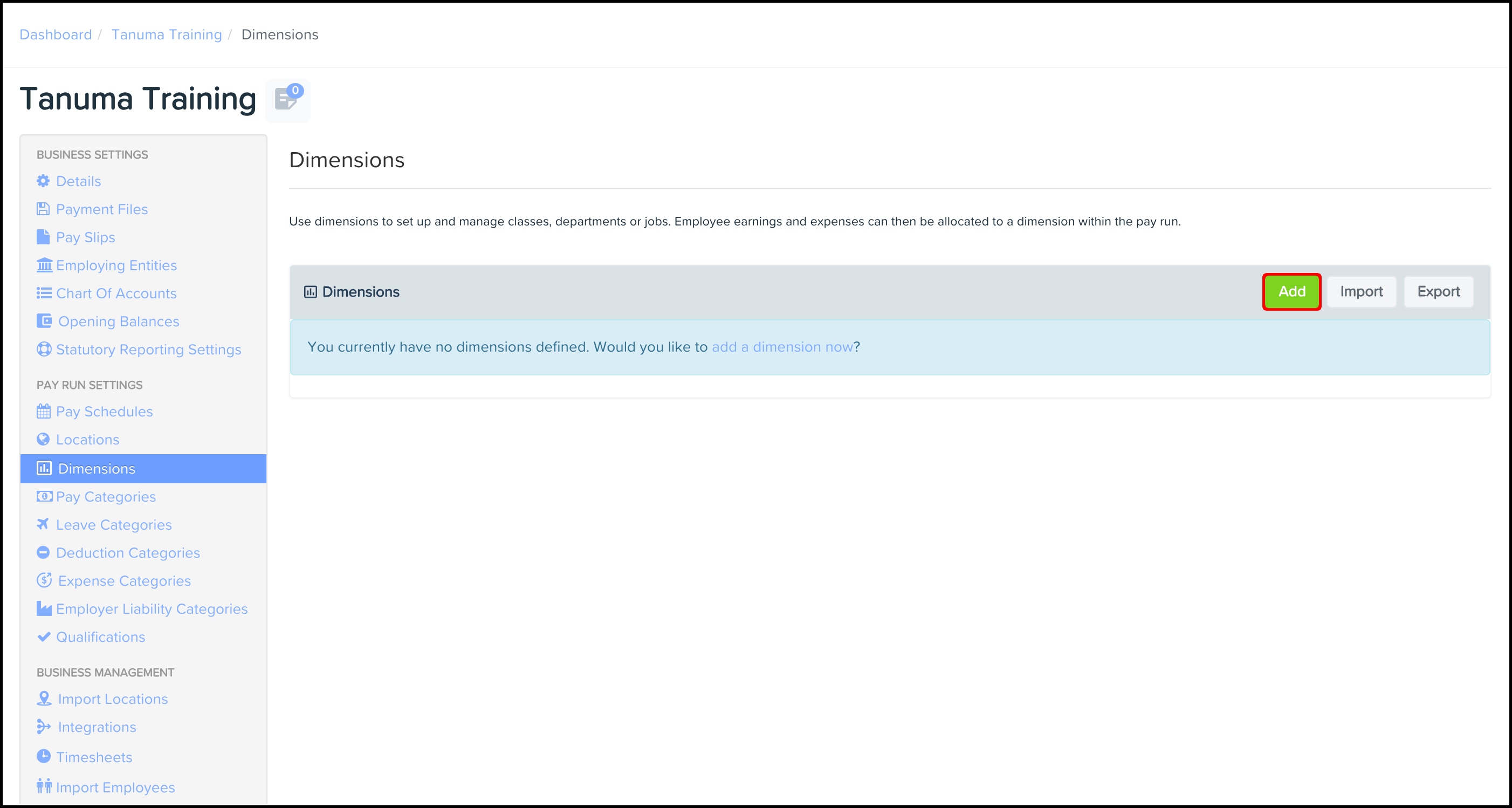Click the notes icon beside Tanuma Training
The height and width of the screenshot is (808, 1512).
(287, 100)
